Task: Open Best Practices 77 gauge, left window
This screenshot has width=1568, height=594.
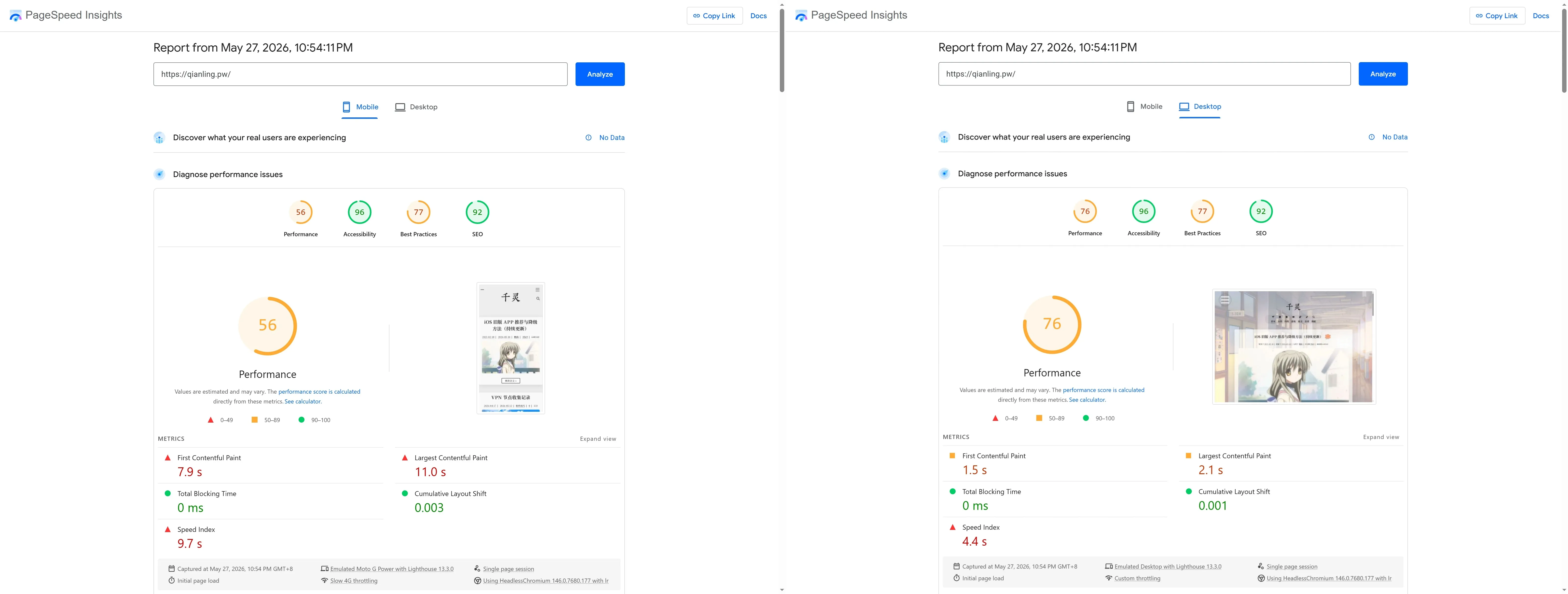Action: tap(419, 212)
